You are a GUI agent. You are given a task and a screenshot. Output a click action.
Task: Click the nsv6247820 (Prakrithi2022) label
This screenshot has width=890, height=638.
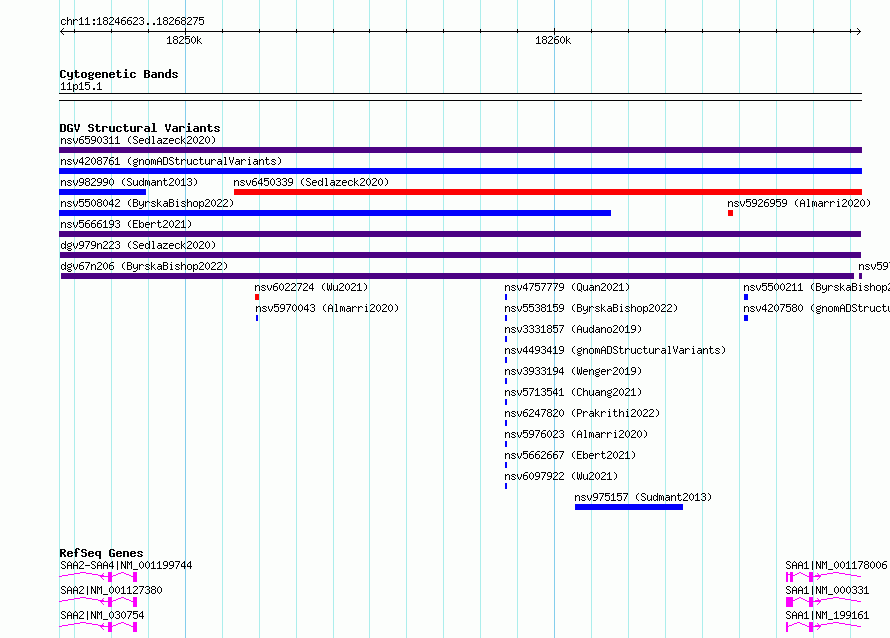(582, 413)
